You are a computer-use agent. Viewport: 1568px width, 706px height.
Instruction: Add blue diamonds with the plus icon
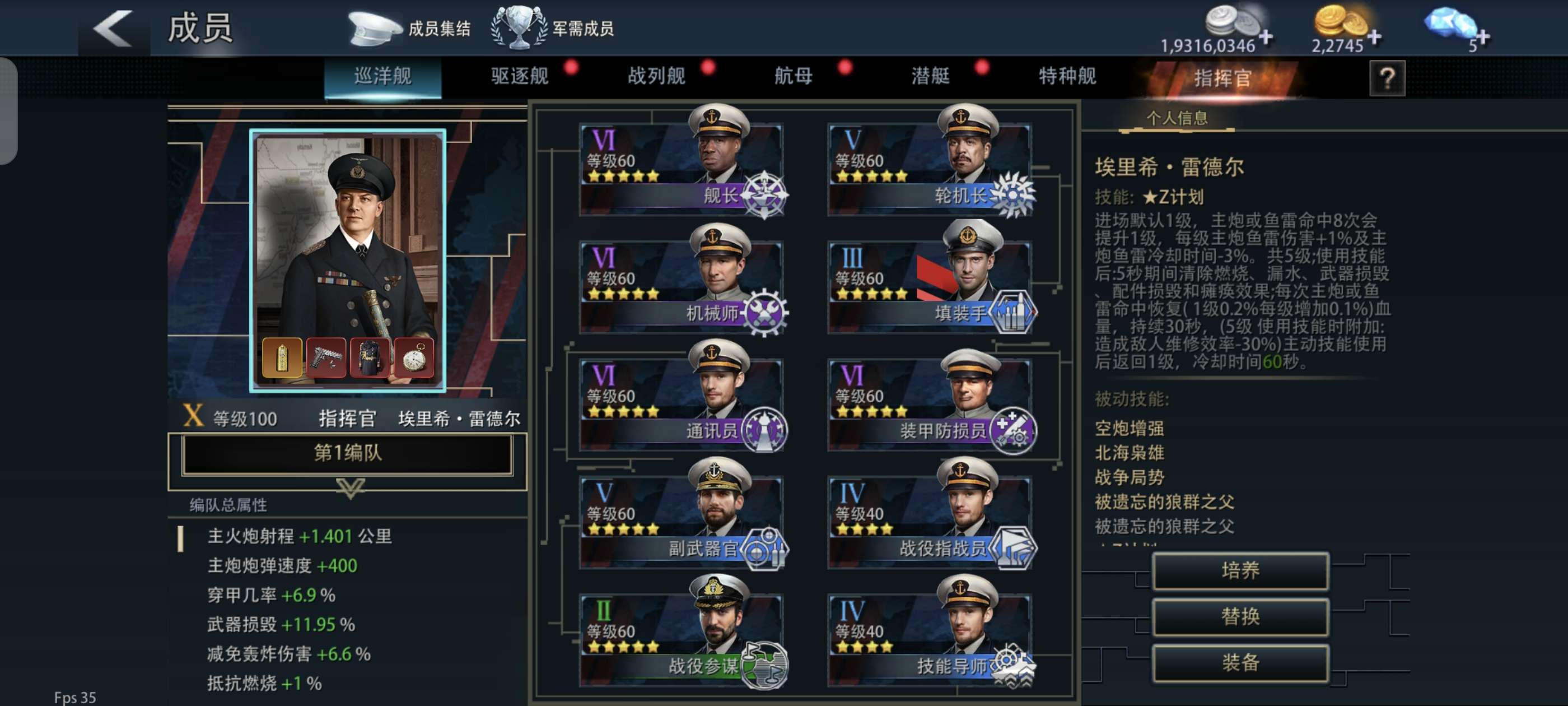[1482, 37]
